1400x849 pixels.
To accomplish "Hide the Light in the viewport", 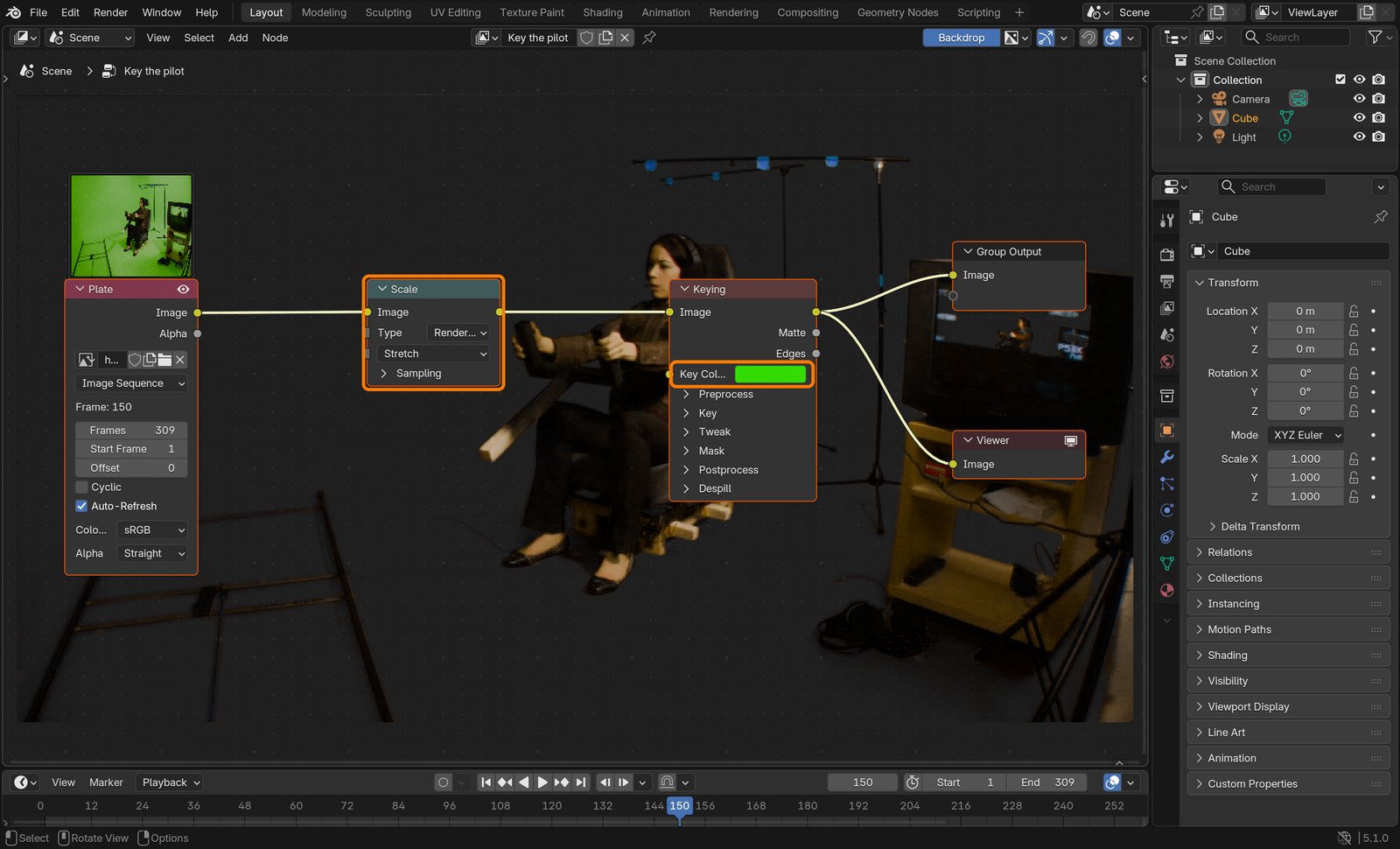I will click(x=1359, y=137).
